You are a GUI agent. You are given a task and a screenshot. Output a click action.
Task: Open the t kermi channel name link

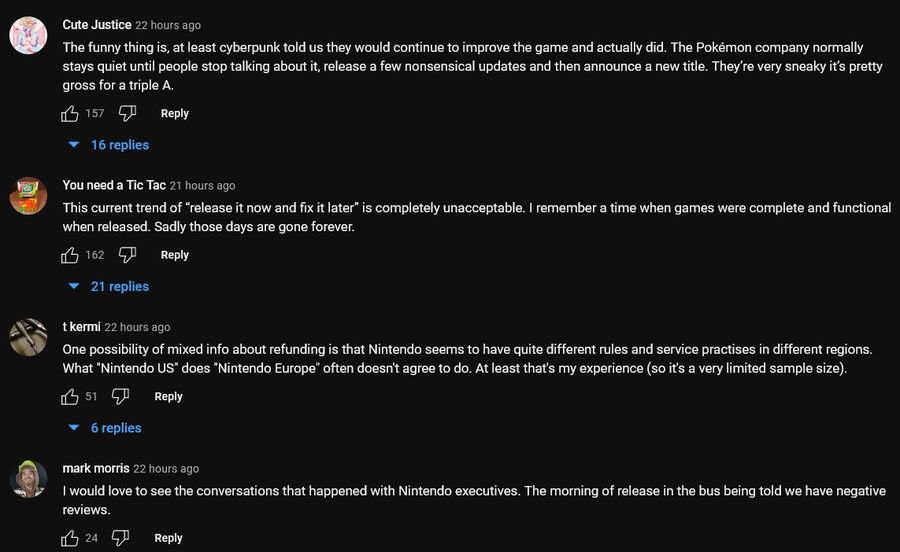pyautogui.click(x=81, y=327)
